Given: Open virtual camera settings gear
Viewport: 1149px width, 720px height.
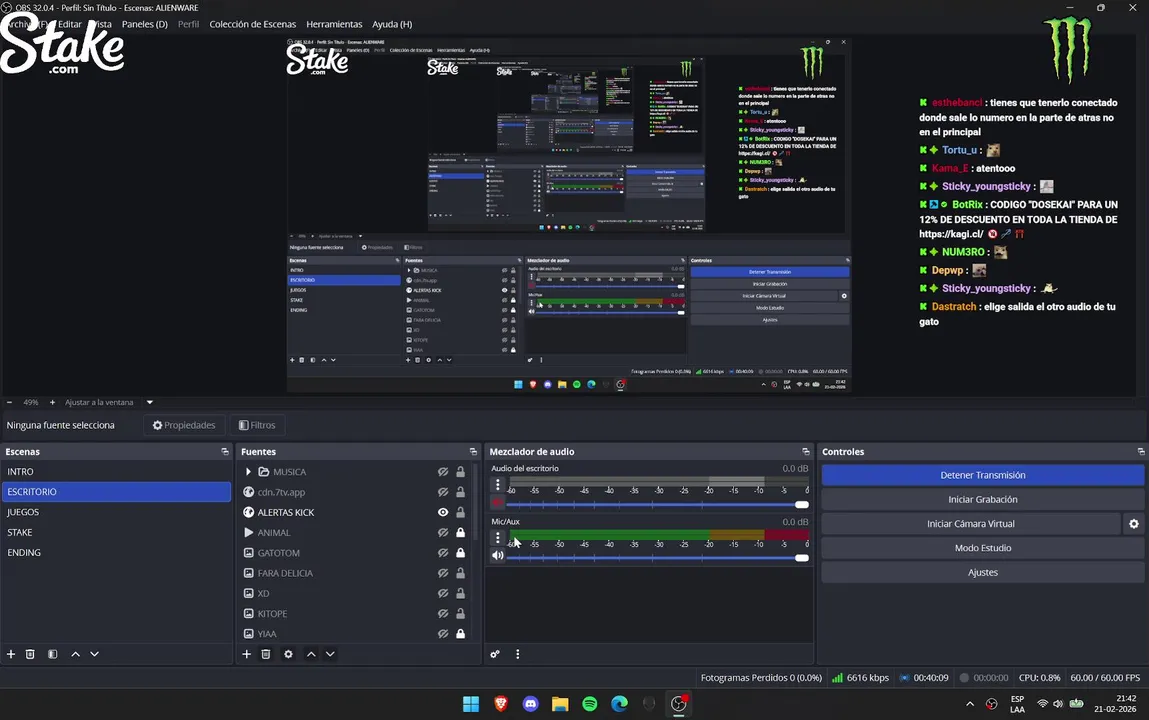Looking at the screenshot, I should (1134, 524).
